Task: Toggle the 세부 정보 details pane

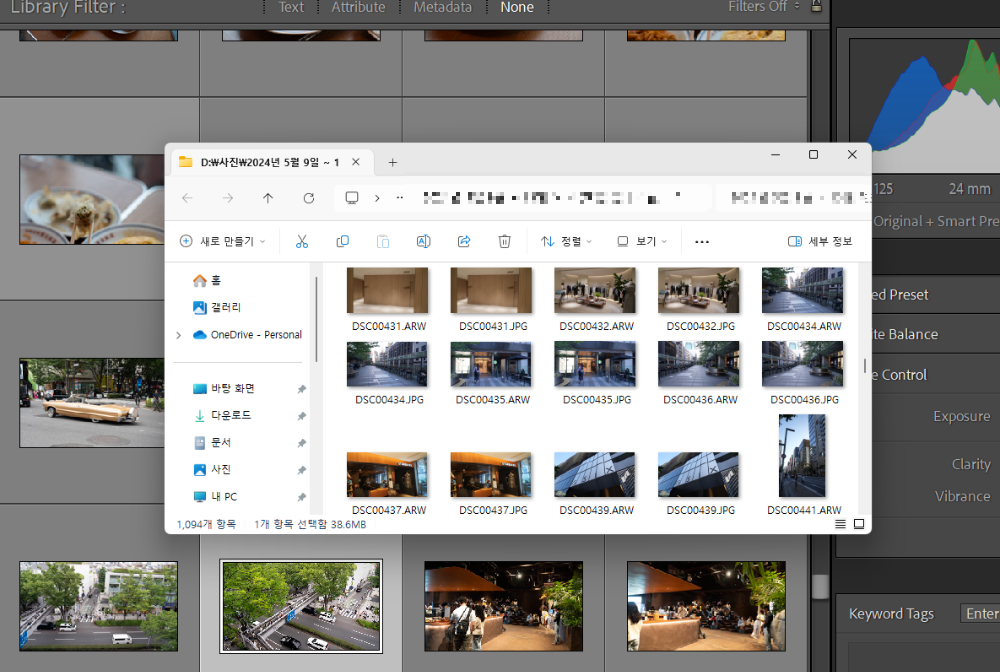Action: coord(820,241)
